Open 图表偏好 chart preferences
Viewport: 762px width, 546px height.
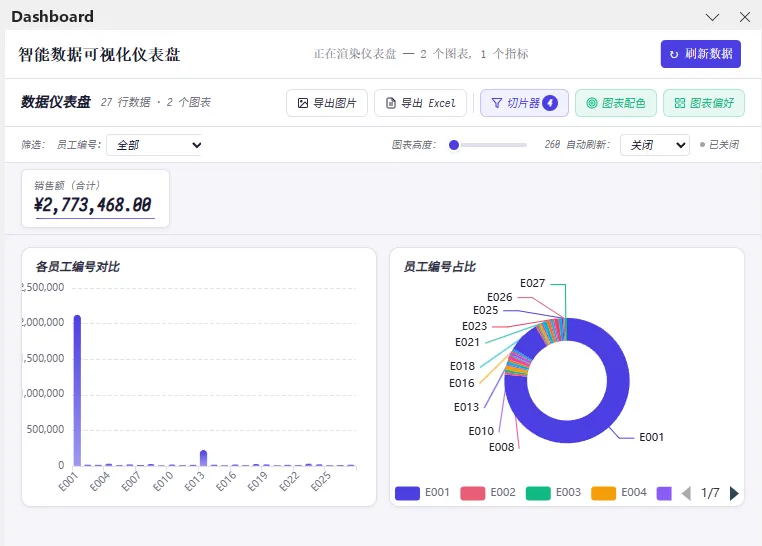pos(704,103)
